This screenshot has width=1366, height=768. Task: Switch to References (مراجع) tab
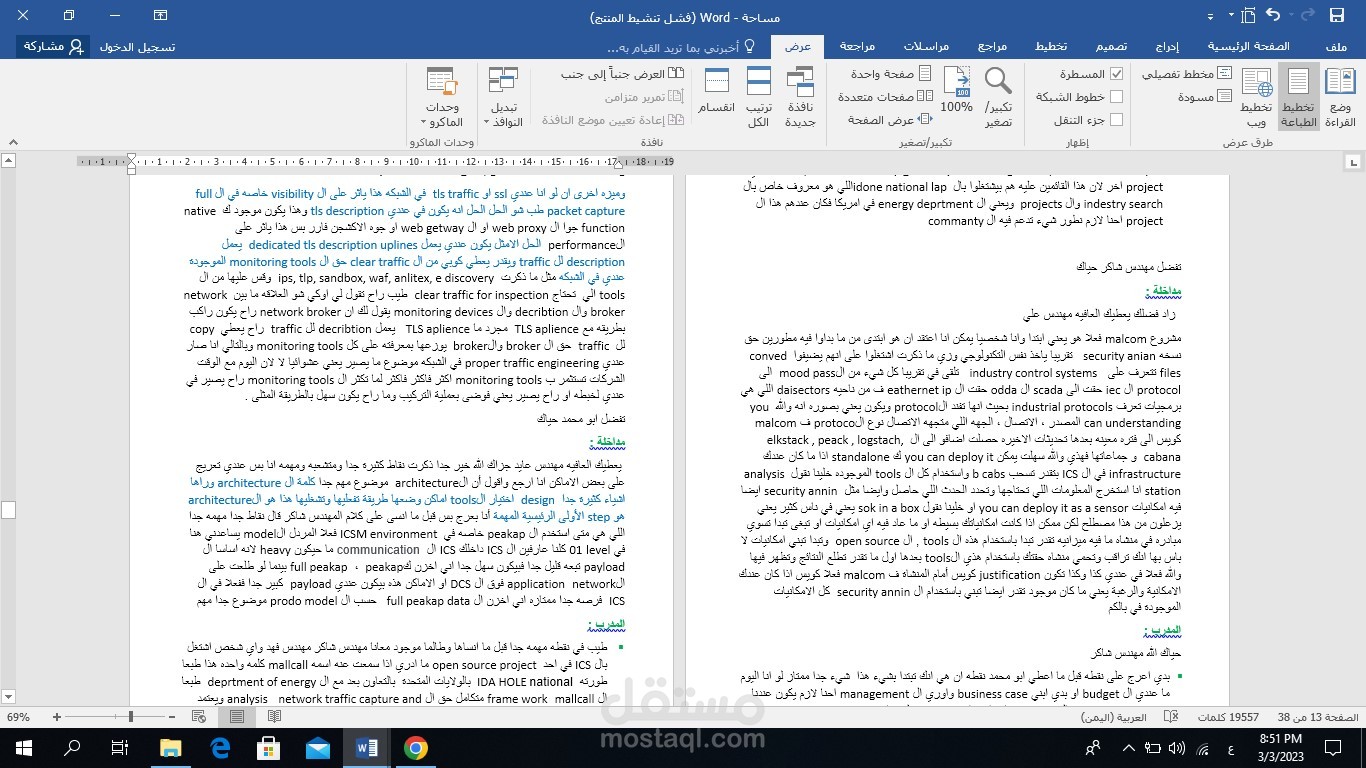click(992, 47)
